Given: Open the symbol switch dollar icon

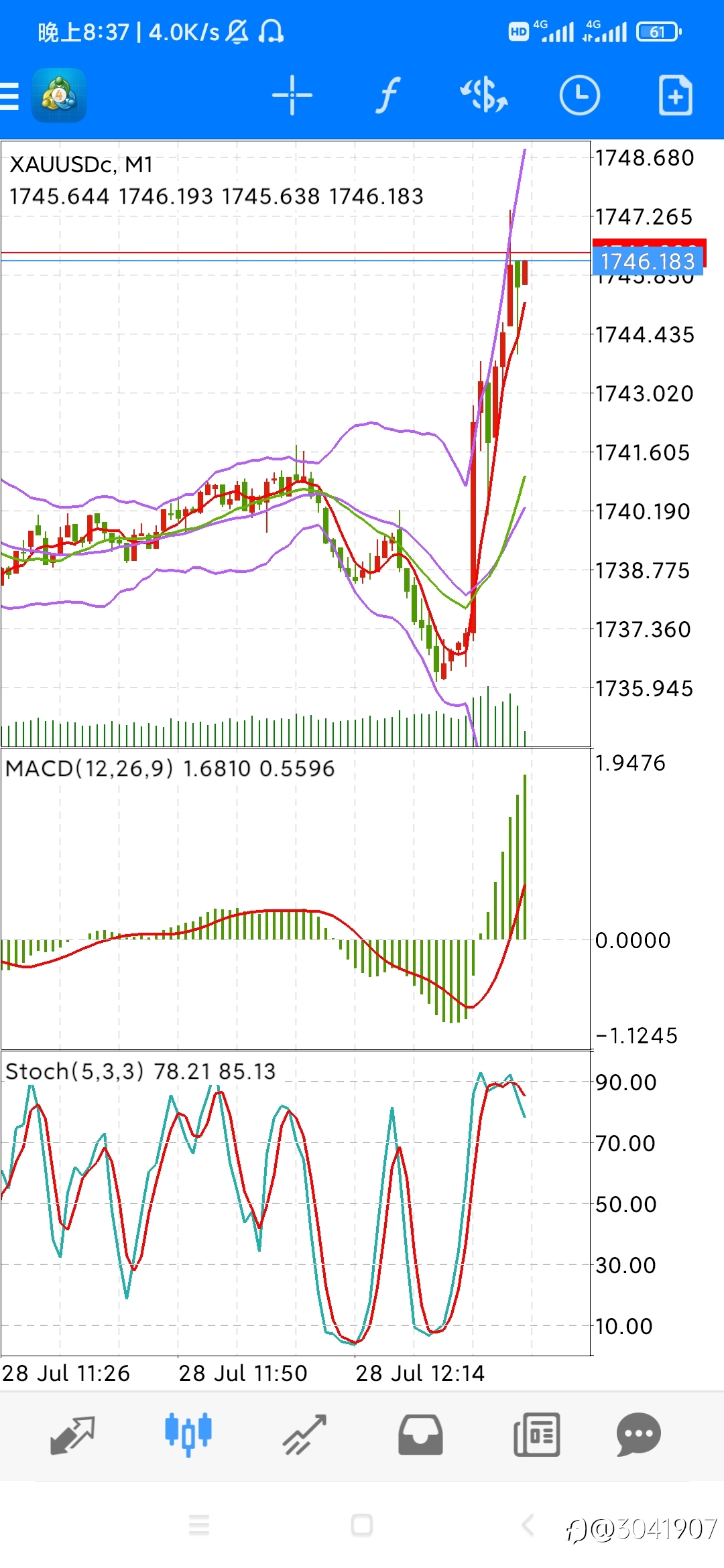Looking at the screenshot, I should tap(483, 95).
